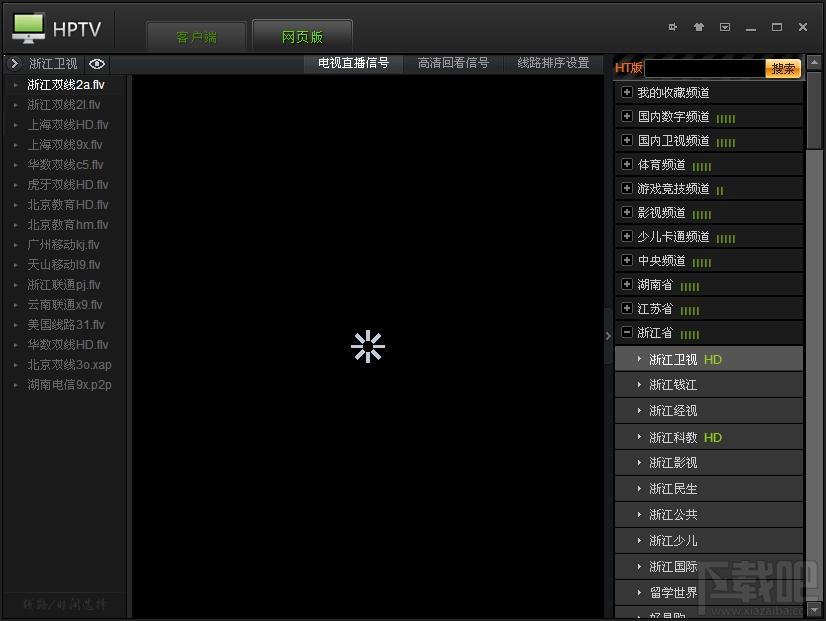Collapse the right channel panel arrow handle

(x=608, y=336)
